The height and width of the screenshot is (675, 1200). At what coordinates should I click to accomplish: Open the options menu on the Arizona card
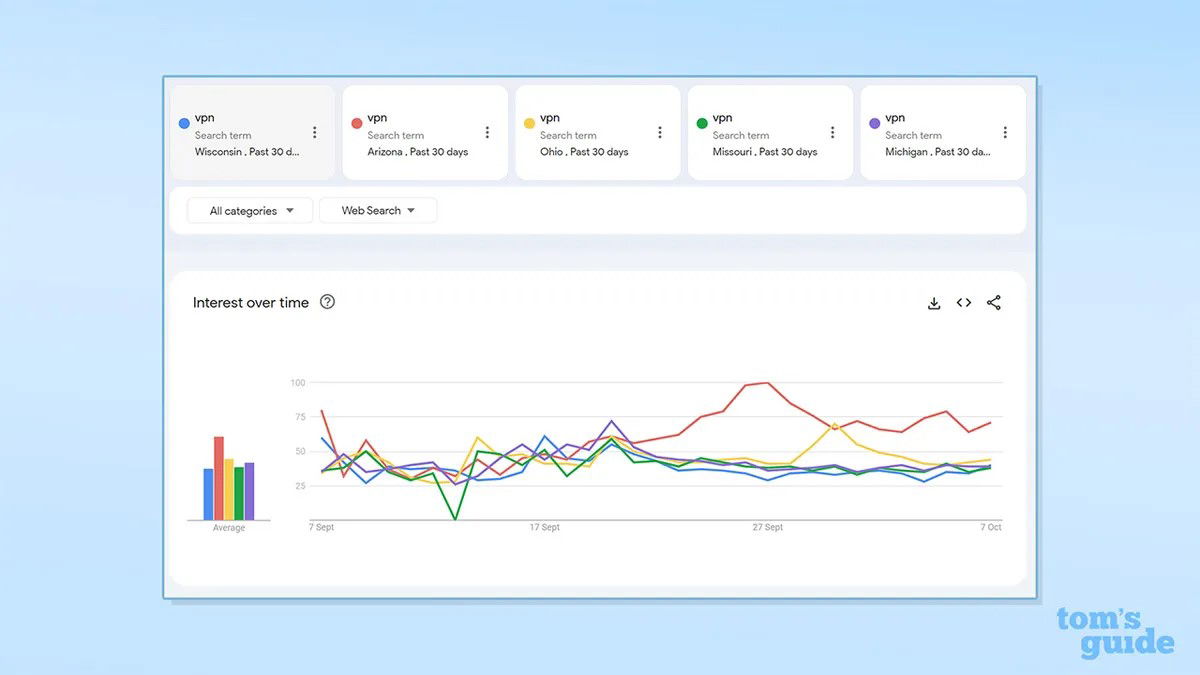click(487, 131)
